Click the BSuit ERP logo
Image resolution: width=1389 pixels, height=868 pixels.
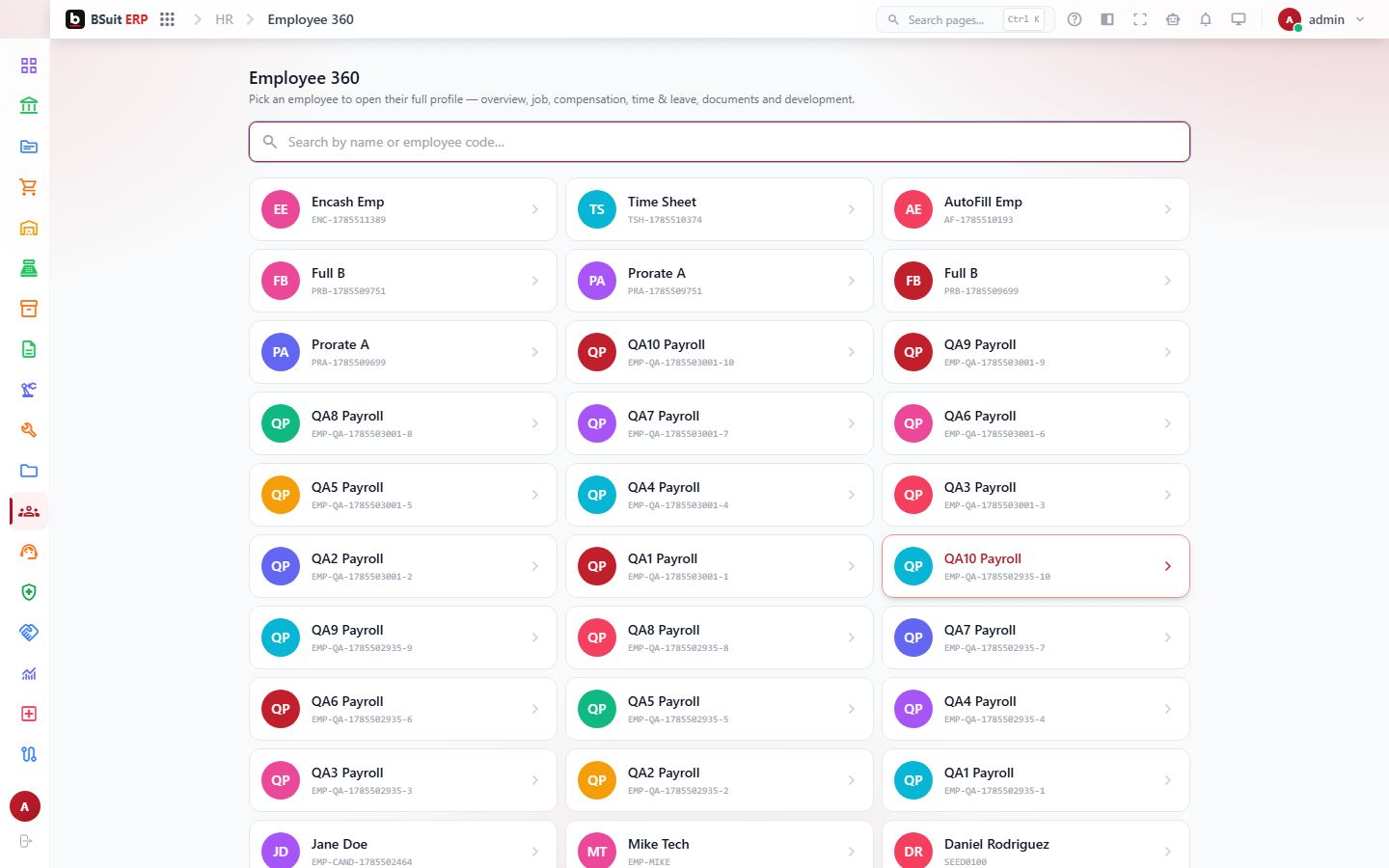tap(107, 19)
